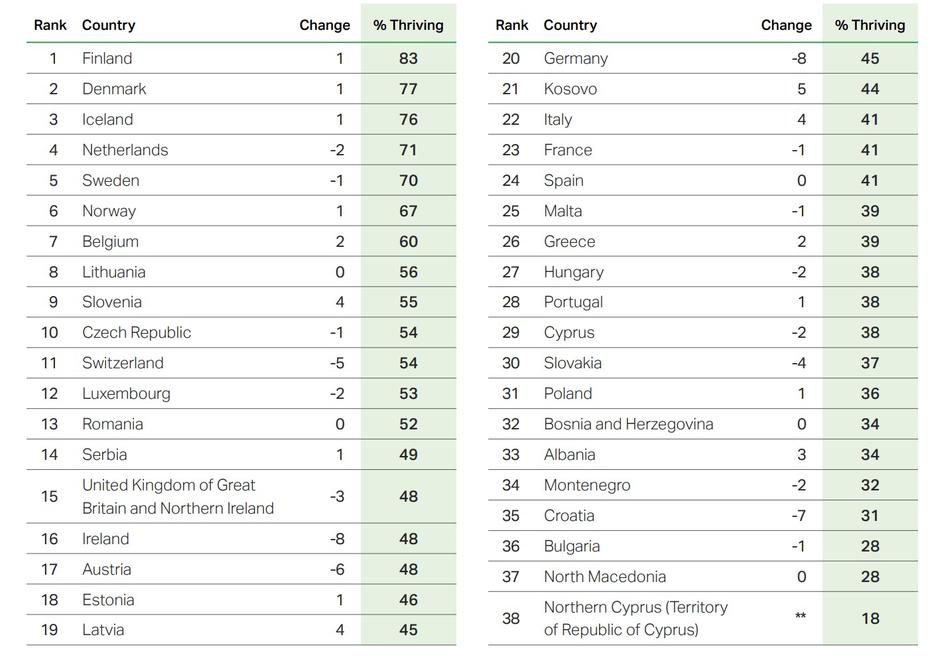Click the Germany country name
Viewport: 940px width, 657px height.
(x=575, y=58)
